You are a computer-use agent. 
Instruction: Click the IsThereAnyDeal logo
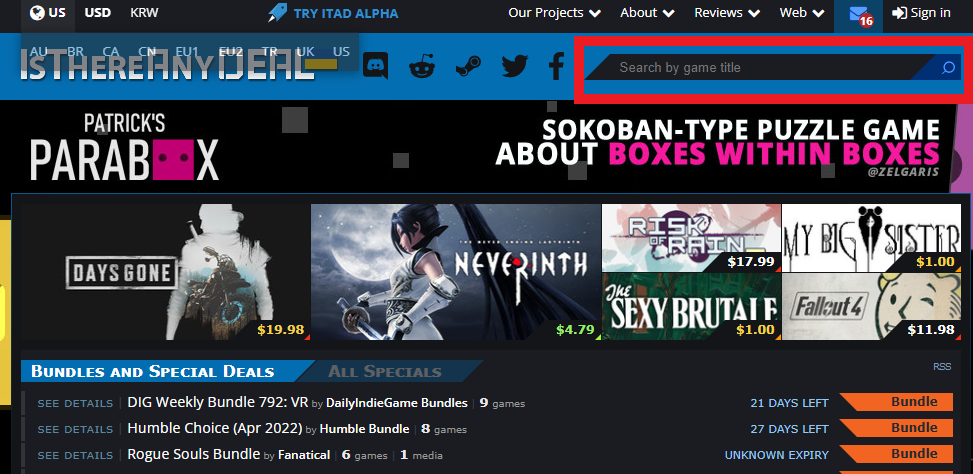point(168,66)
